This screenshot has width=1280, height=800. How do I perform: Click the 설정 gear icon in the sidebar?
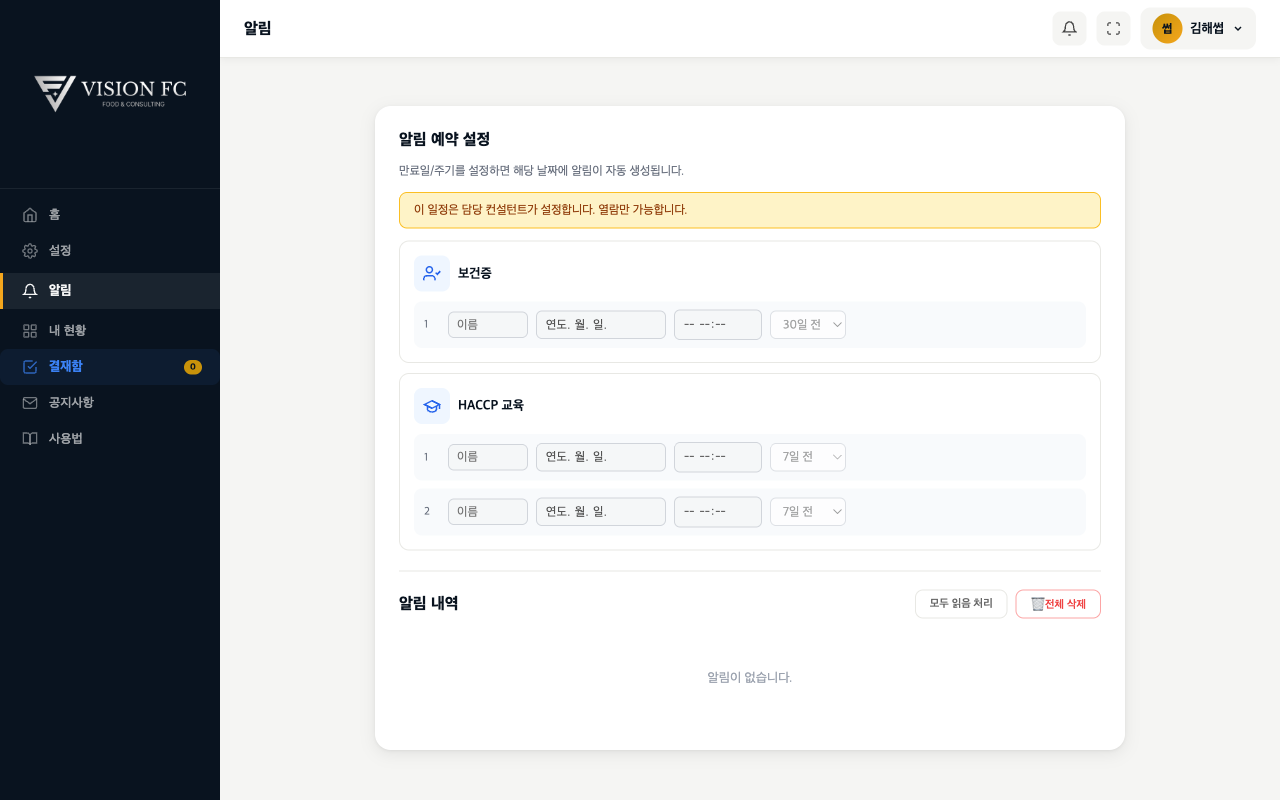pyautogui.click(x=30, y=251)
